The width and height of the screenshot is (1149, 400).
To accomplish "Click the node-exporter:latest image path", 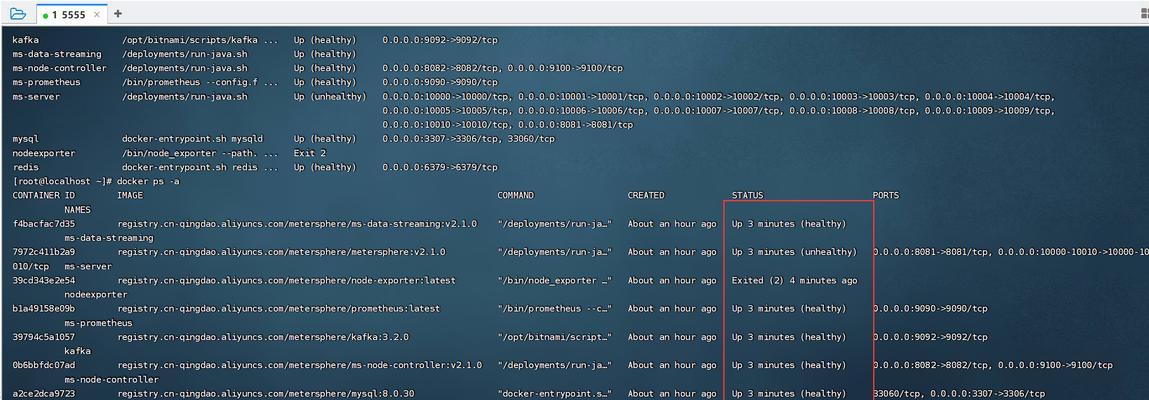I will point(287,281).
